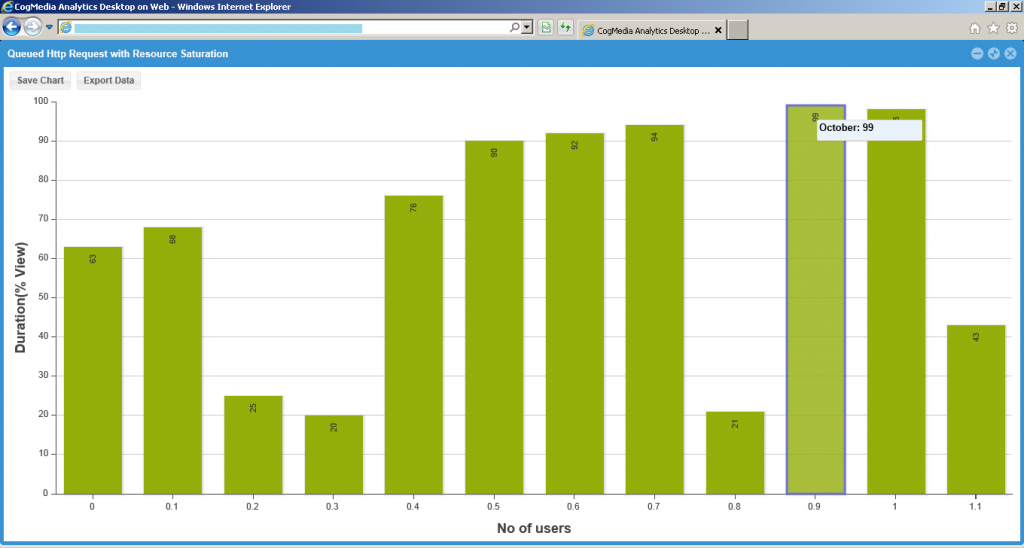Click the Compatibility View icon

(546, 28)
